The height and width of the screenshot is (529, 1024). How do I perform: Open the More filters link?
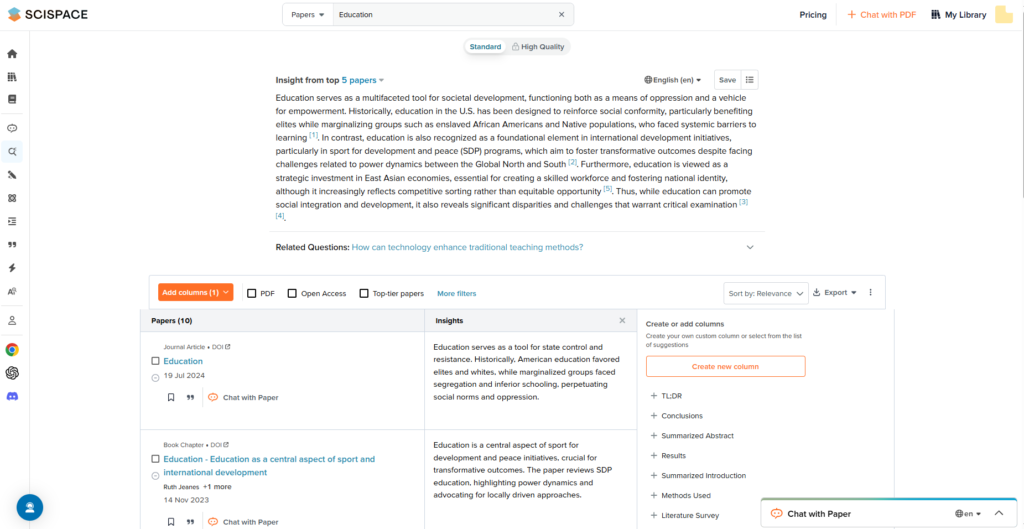point(456,293)
